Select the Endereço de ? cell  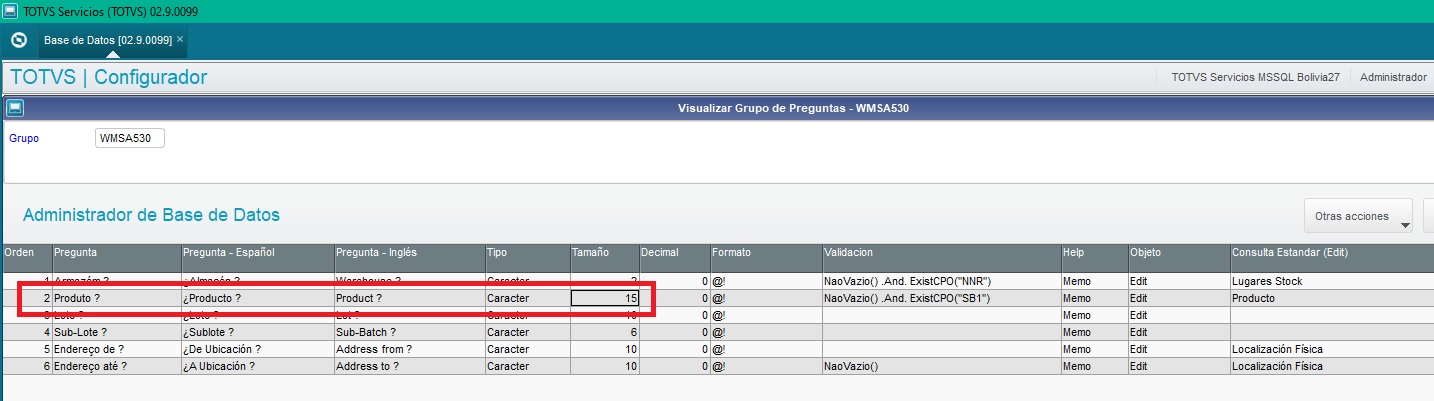pyautogui.click(x=116, y=349)
